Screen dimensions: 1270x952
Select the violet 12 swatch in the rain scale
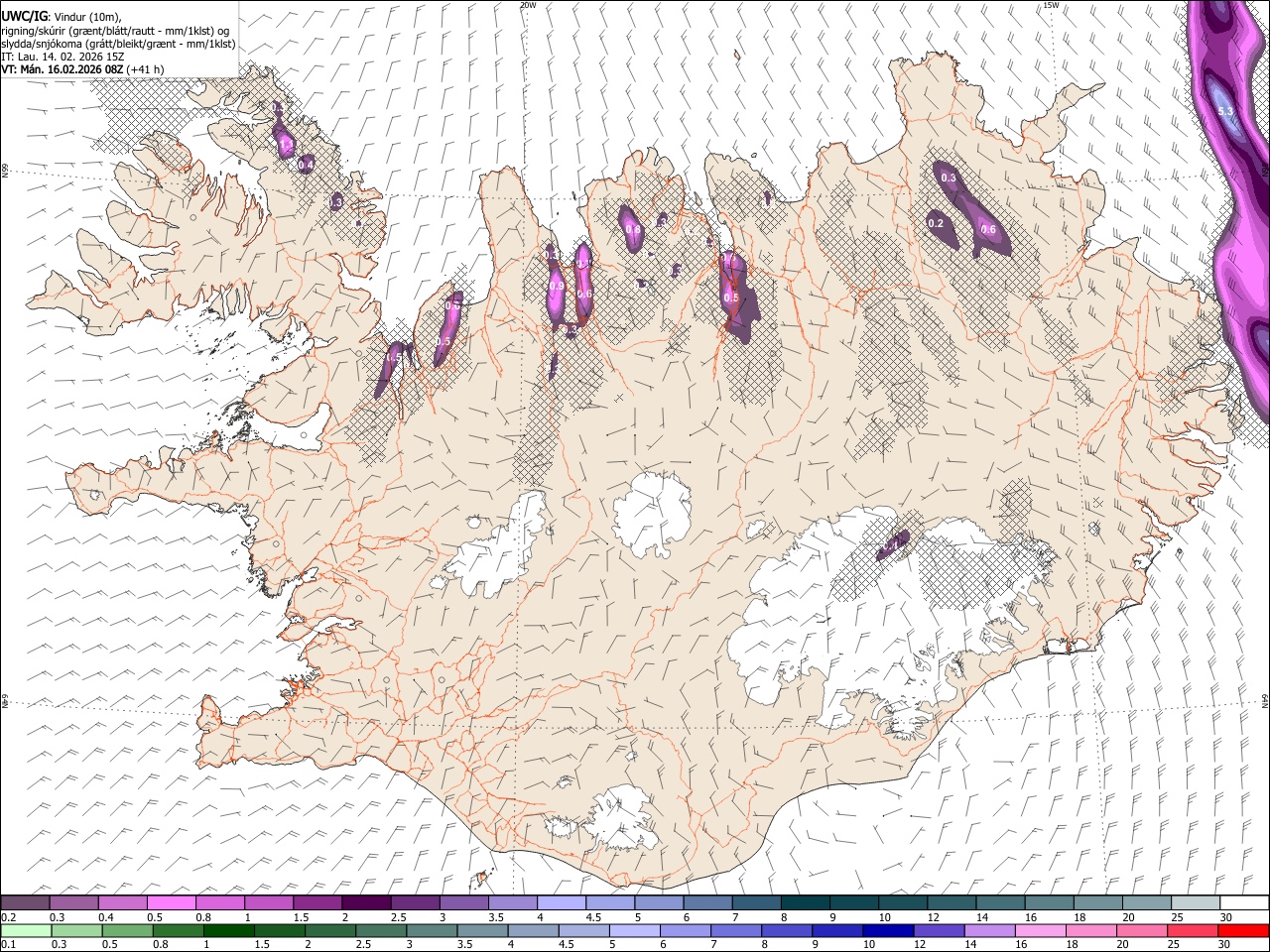tap(940, 930)
